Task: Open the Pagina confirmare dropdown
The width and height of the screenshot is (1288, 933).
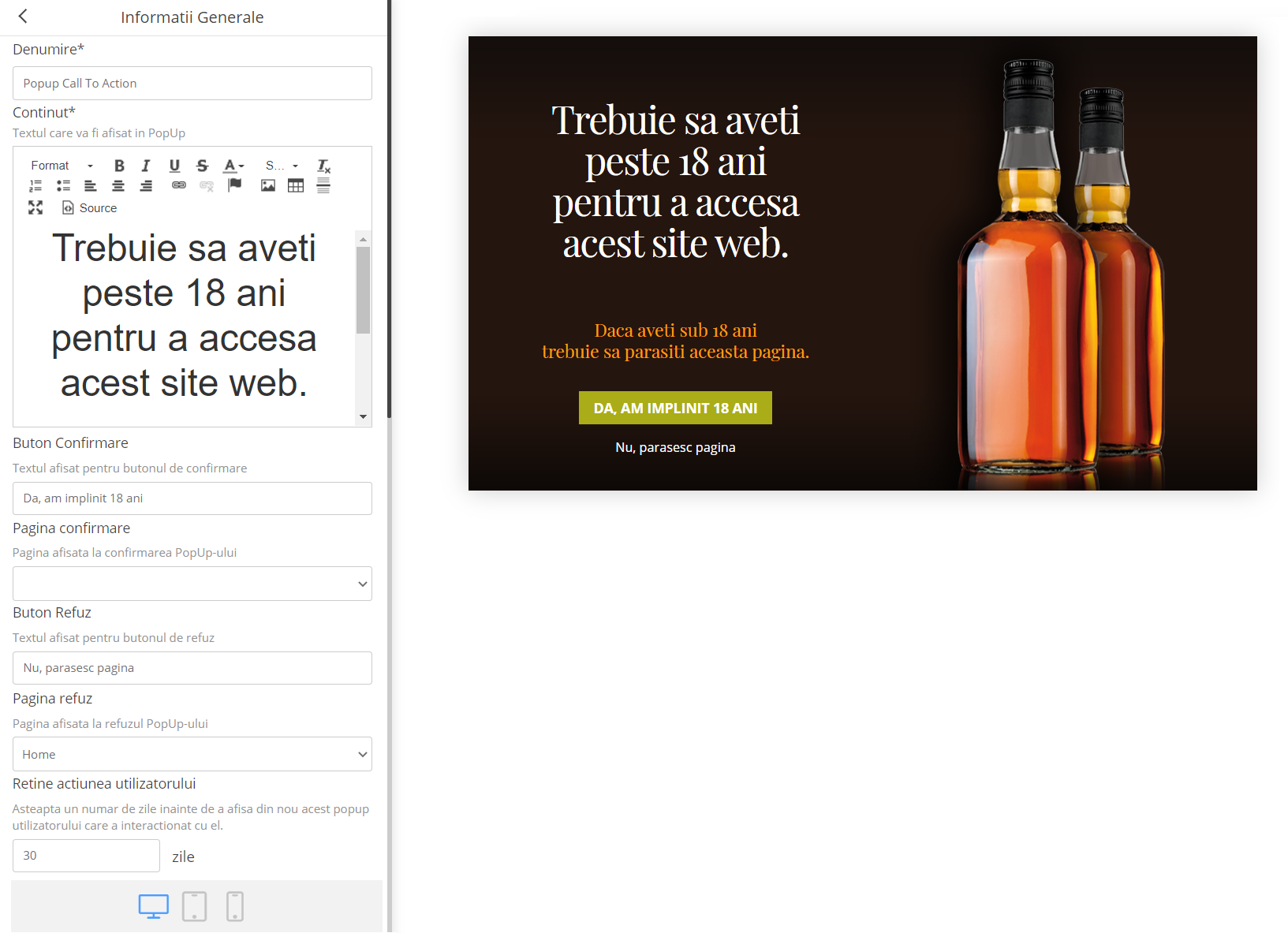Action: (x=192, y=584)
